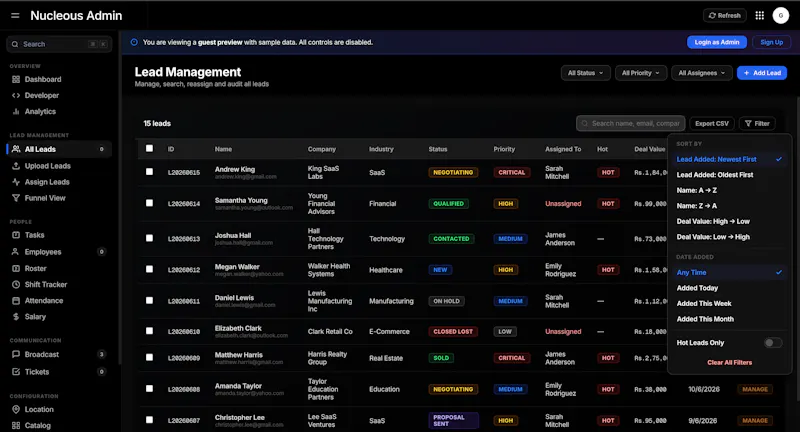This screenshot has height=432, width=800.
Task: Click the Dashboard sidebar icon
Action: point(16,80)
